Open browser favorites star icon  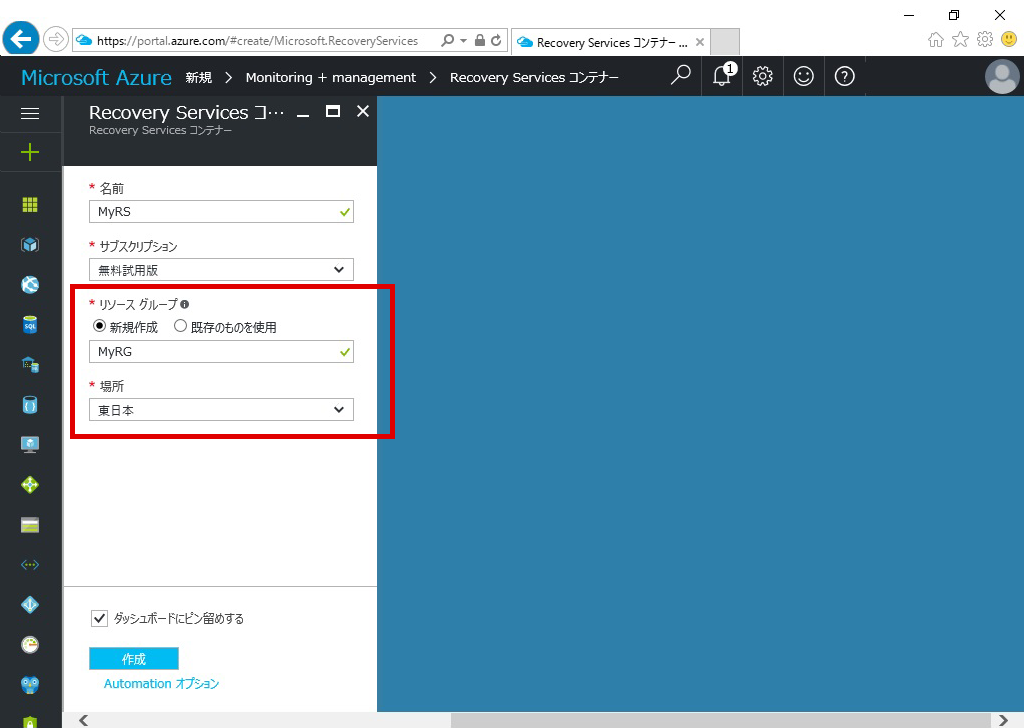pos(960,40)
